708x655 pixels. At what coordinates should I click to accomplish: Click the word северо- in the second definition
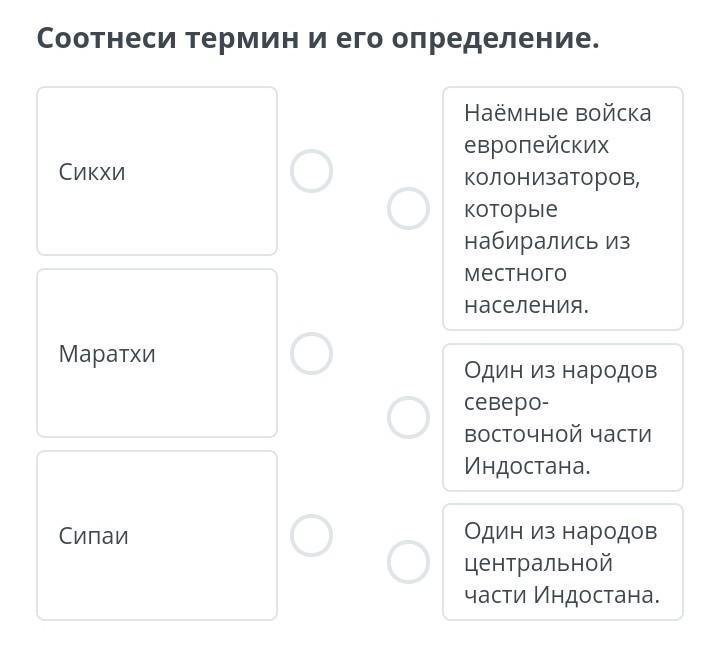pos(506,402)
